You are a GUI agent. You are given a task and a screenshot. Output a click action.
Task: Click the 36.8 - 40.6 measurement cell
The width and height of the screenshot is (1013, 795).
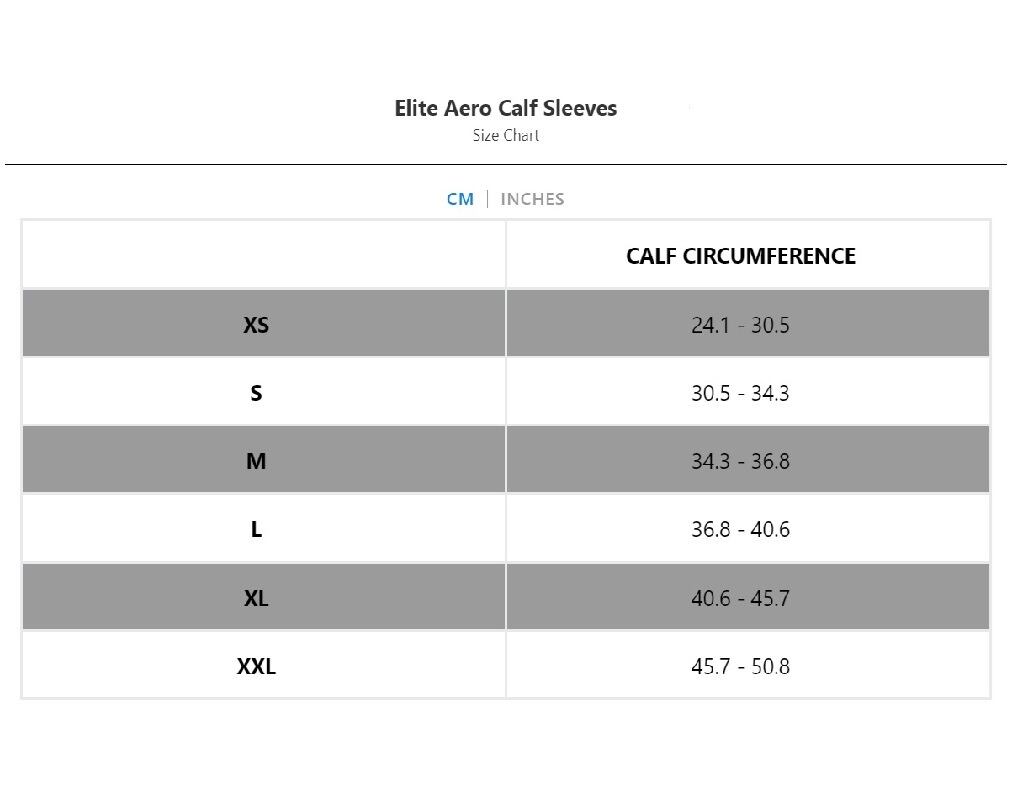[740, 529]
